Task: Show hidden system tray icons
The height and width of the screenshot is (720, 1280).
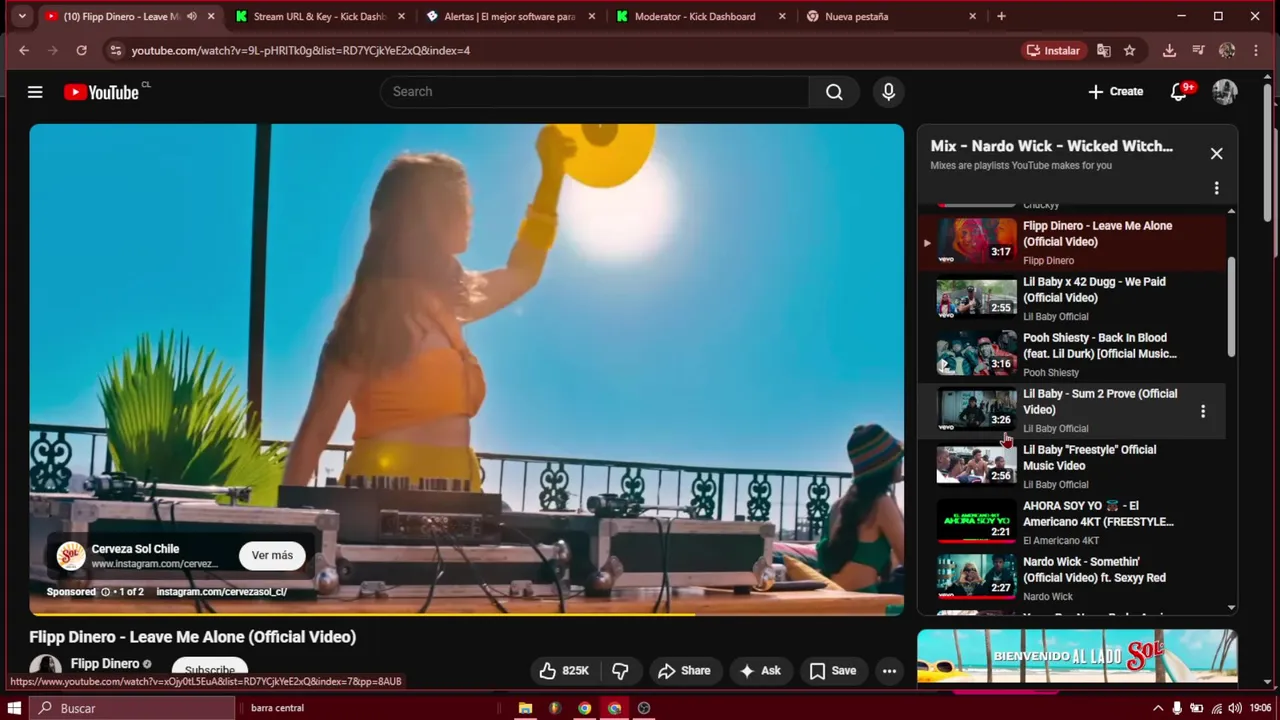Action: [1158, 708]
